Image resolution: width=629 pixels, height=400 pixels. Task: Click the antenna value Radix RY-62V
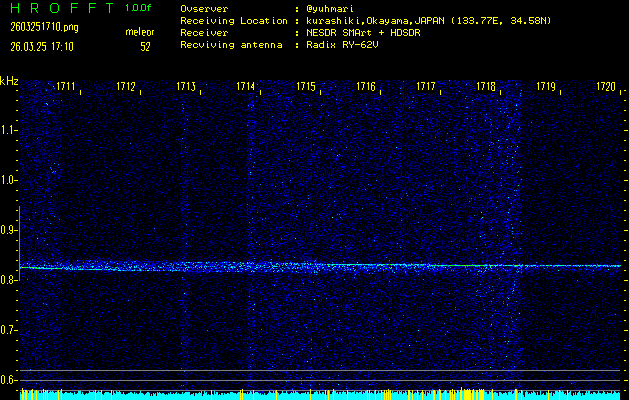pyautogui.click(x=342, y=45)
